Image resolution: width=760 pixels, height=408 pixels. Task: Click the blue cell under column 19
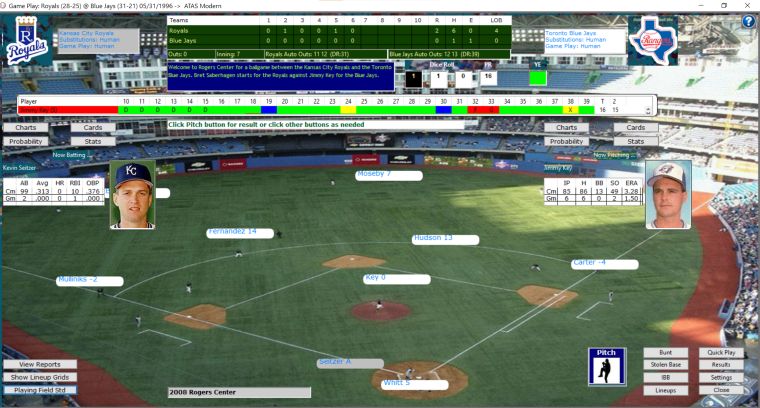click(x=269, y=110)
